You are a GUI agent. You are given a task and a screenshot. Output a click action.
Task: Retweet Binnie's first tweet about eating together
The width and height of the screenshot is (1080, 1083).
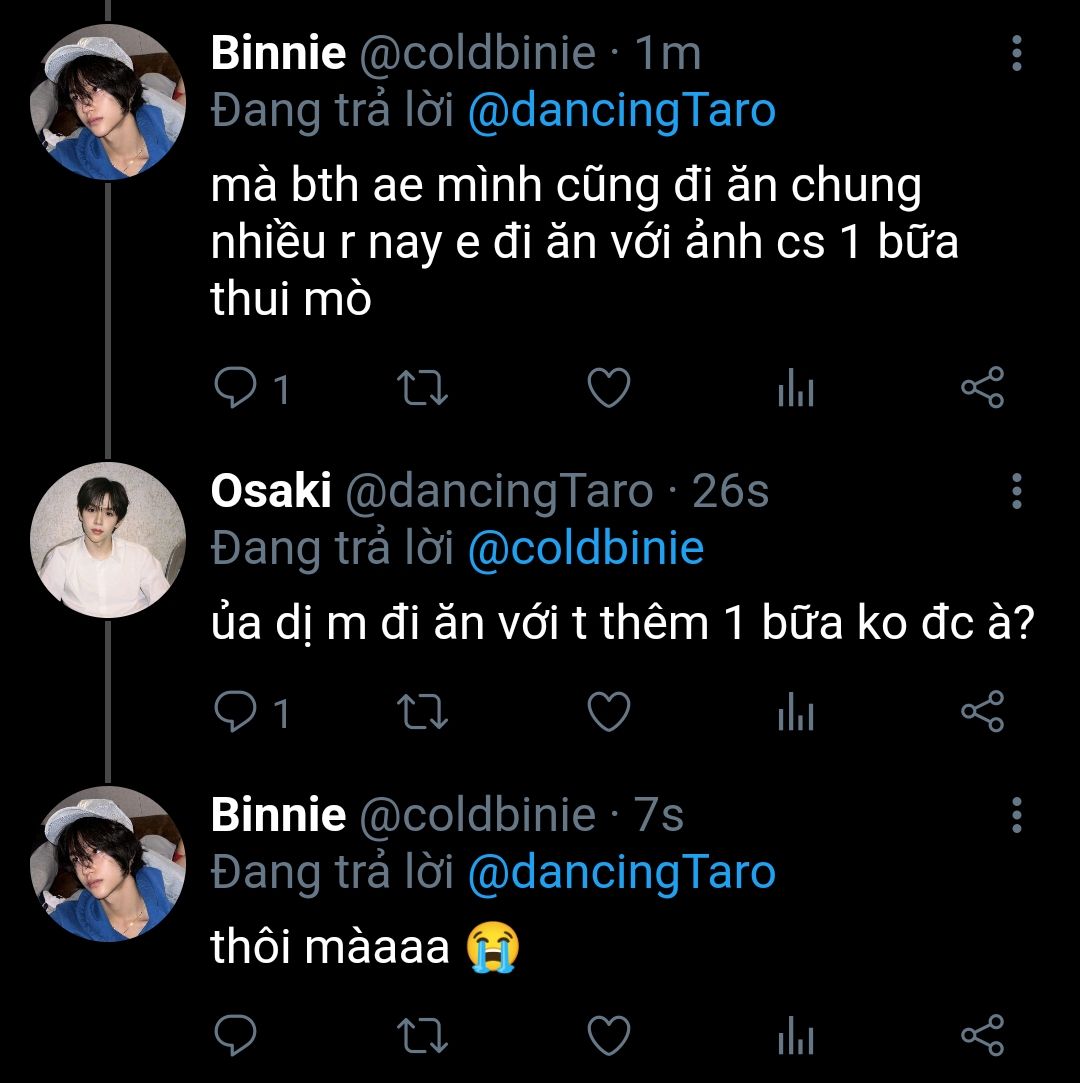coord(422,389)
